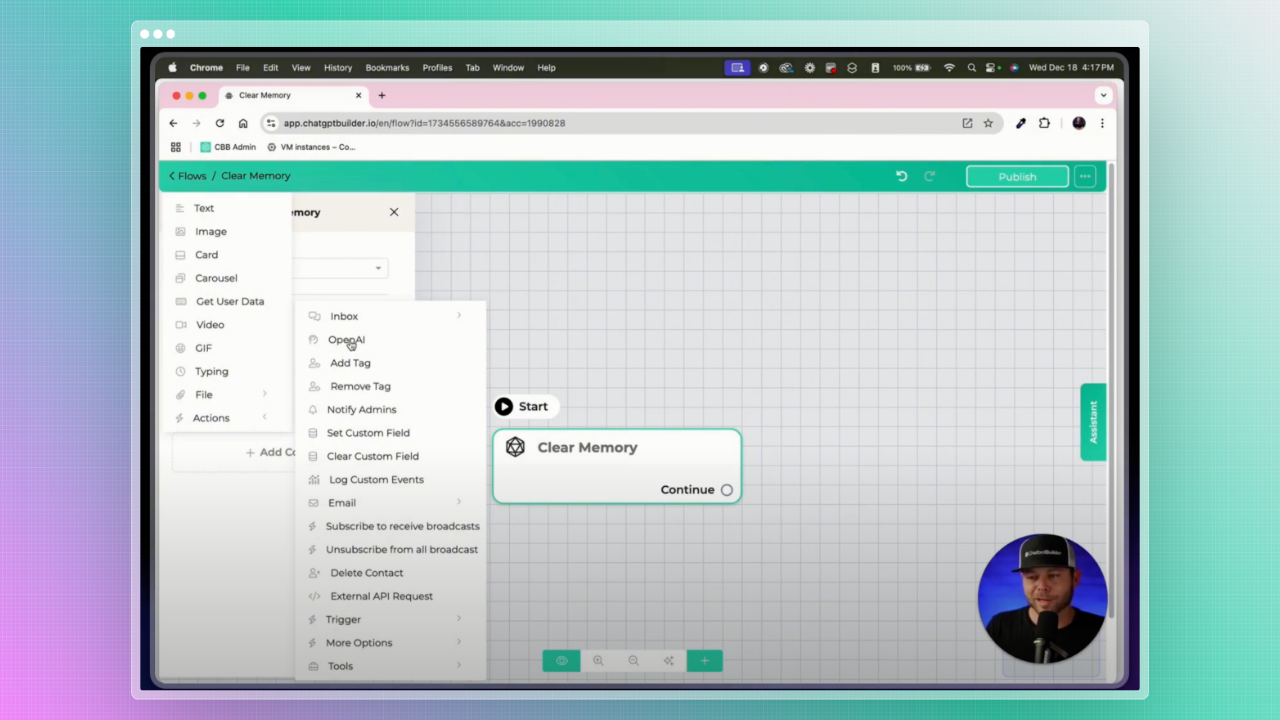Expand the More Options submenu chevron
Viewport: 1280px width, 720px height.
(459, 642)
